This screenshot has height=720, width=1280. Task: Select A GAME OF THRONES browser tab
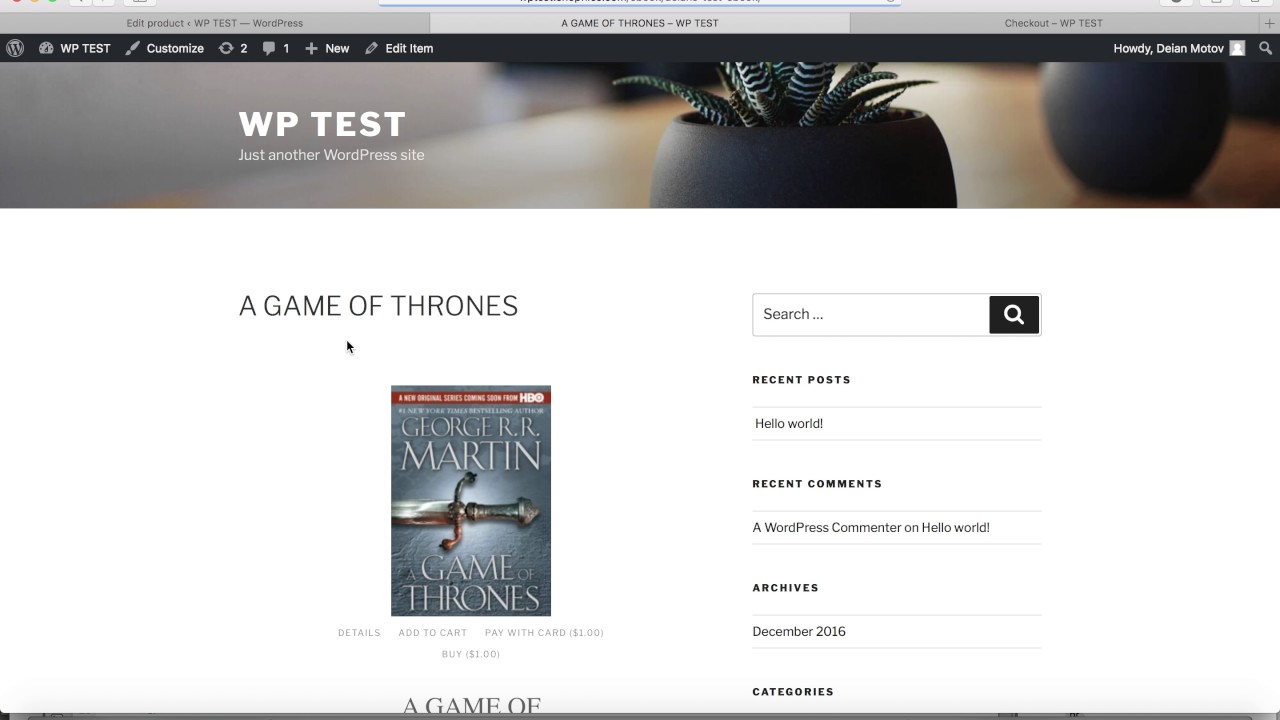point(640,23)
